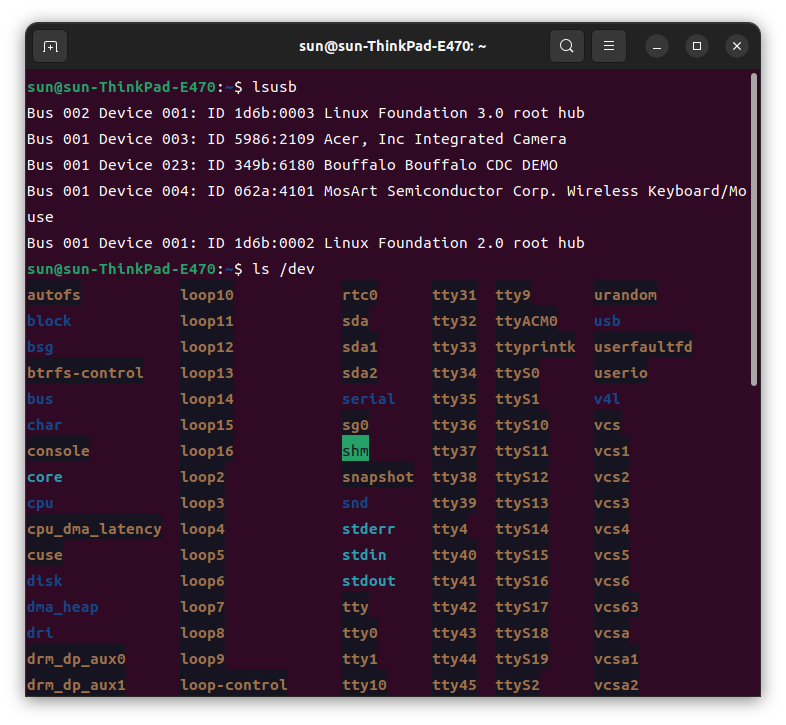Image resolution: width=786 pixels, height=725 pixels.
Task: Click the userio entry
Action: (621, 373)
